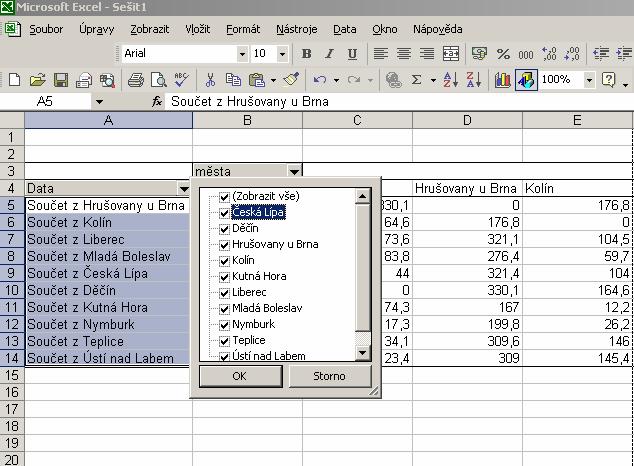Decrease decimal places
The height and width of the screenshot is (466, 634).
(572, 54)
